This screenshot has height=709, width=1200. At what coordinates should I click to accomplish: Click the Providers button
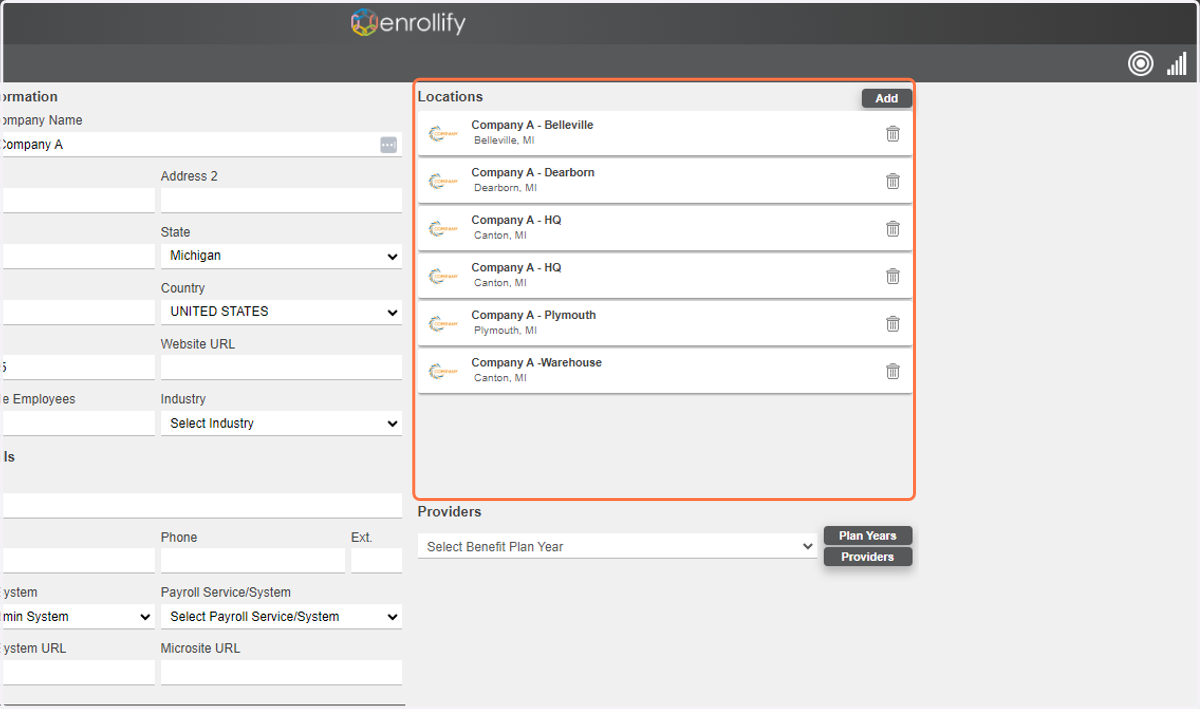point(868,557)
